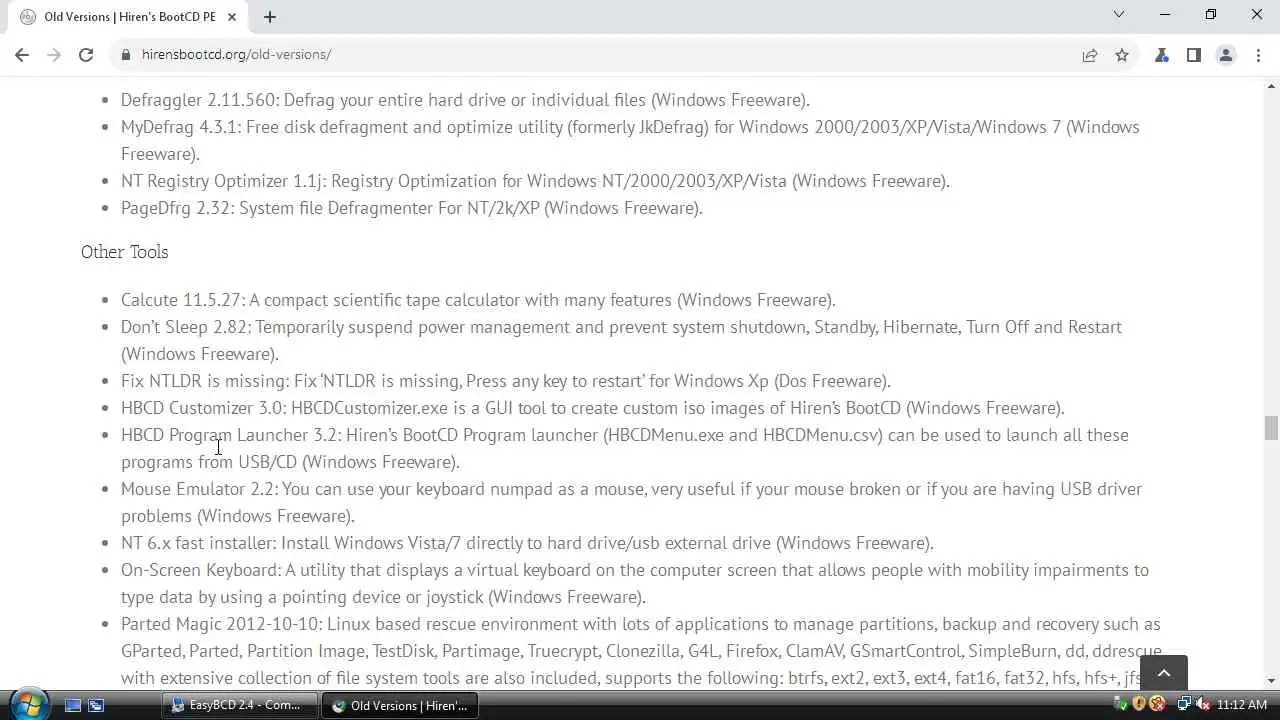Click the scrollbar up arrow

[x=1271, y=88]
